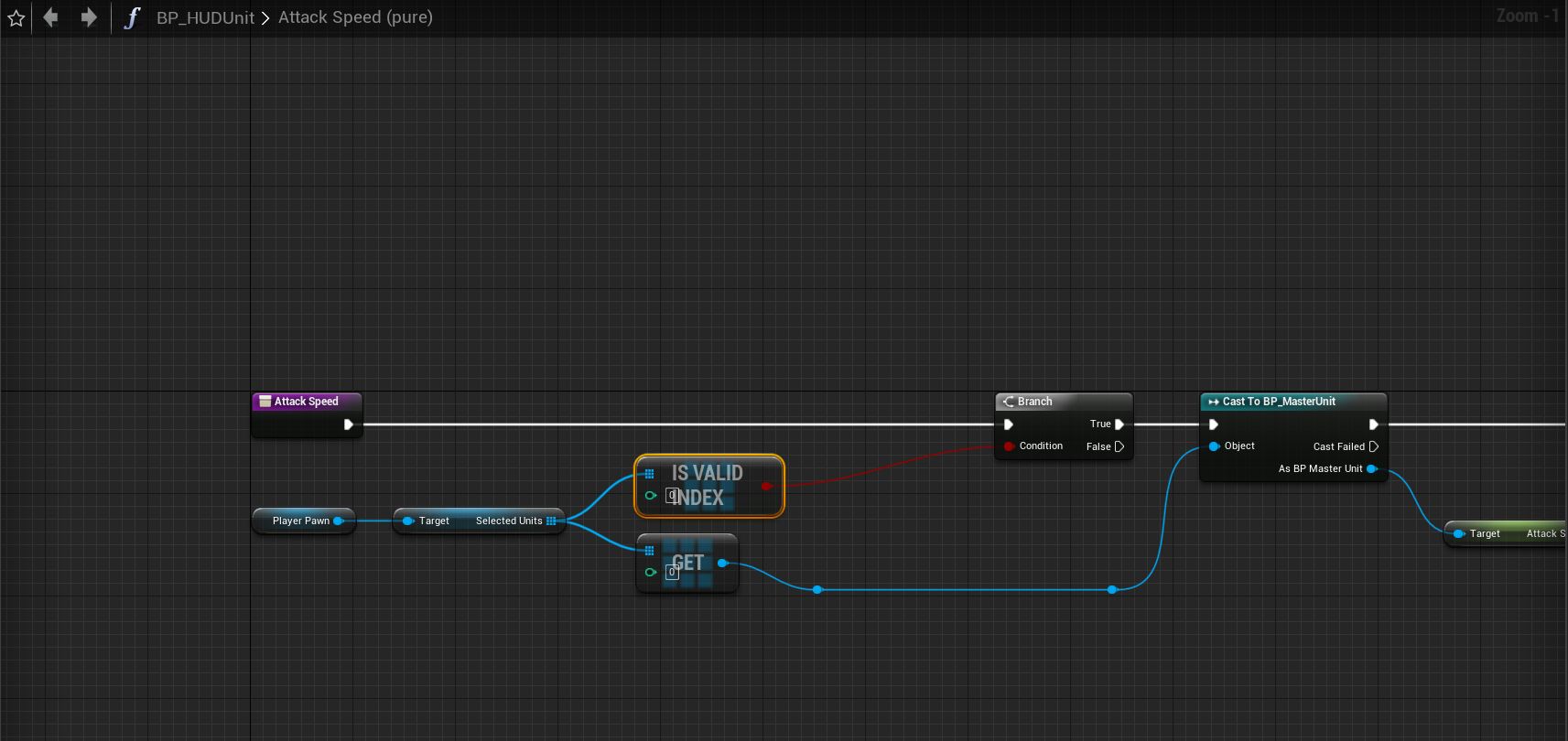The width and height of the screenshot is (1568, 741).
Task: Click the breadcrumb chevron after BP_HUDUnit
Action: point(265,17)
